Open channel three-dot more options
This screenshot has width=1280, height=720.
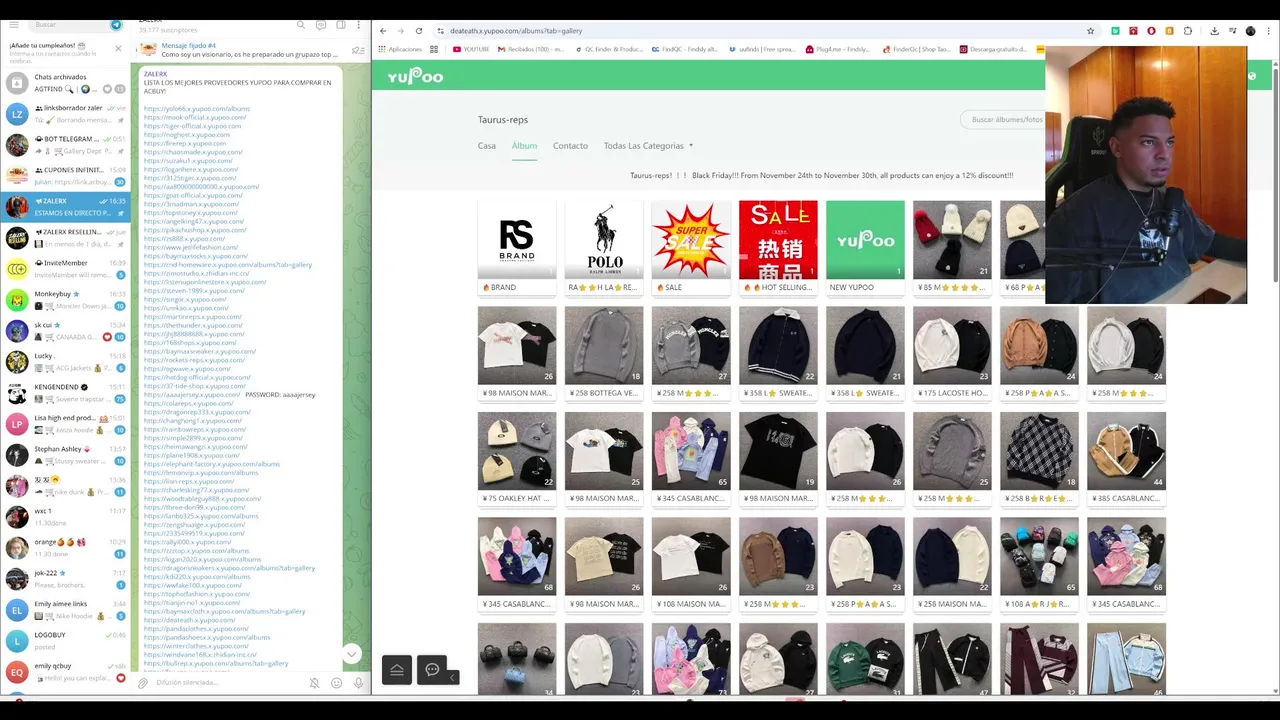pyautogui.click(x=359, y=24)
